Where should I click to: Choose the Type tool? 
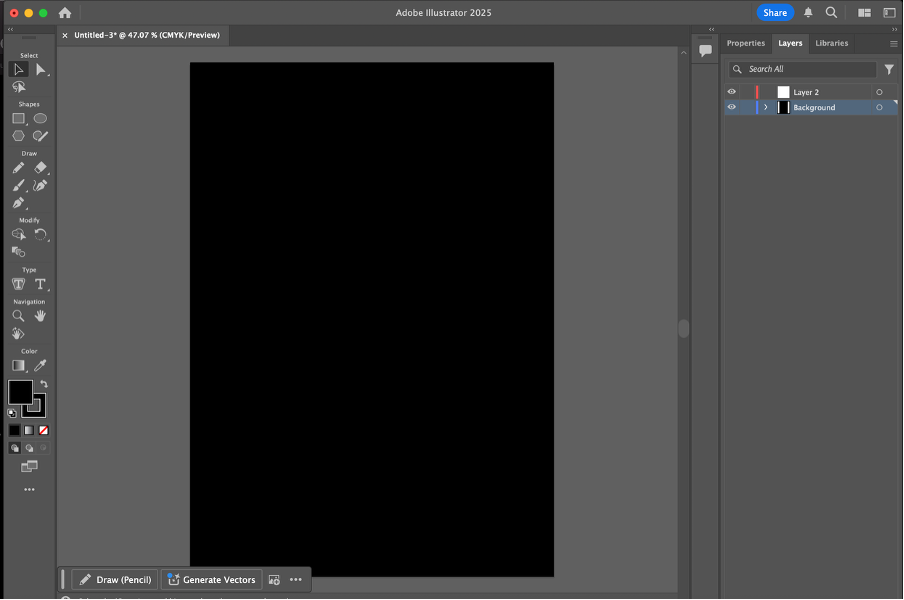pyautogui.click(x=41, y=284)
